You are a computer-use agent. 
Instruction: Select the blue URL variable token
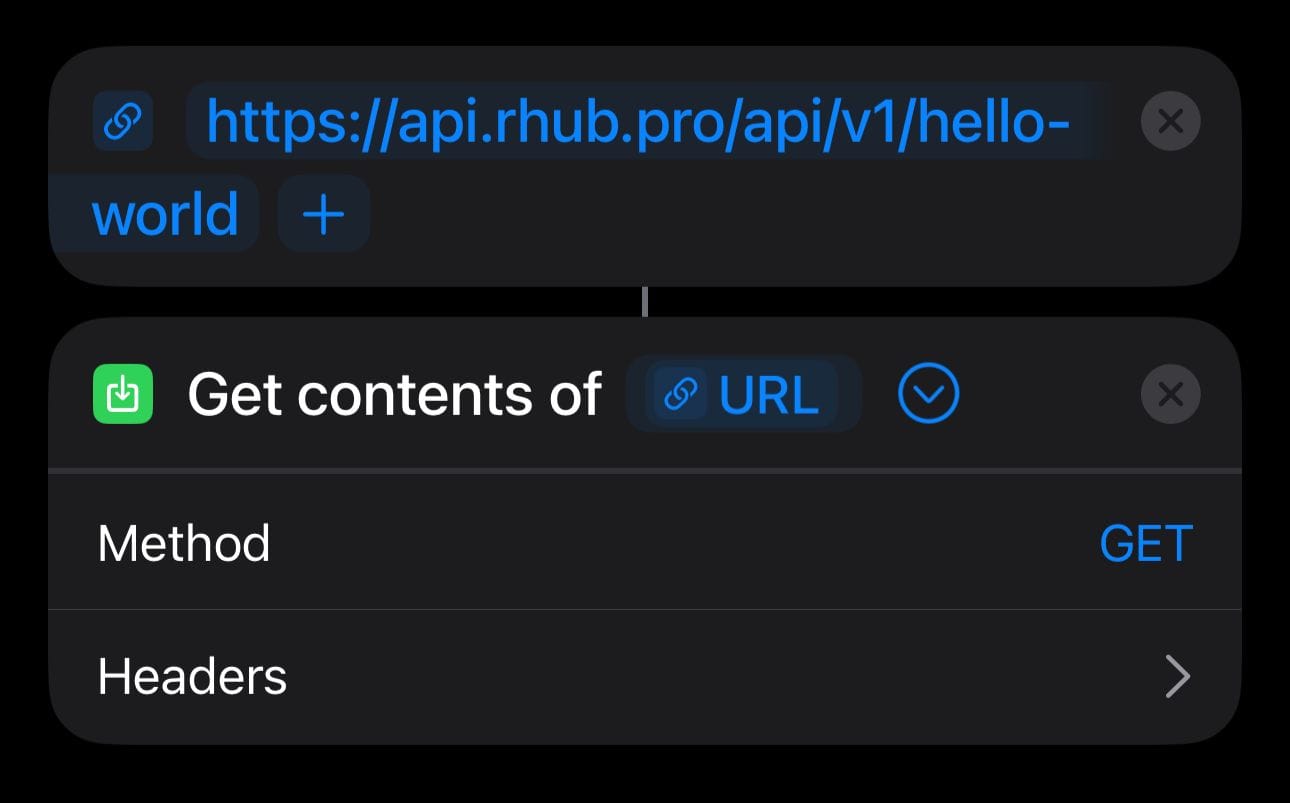[x=744, y=394]
